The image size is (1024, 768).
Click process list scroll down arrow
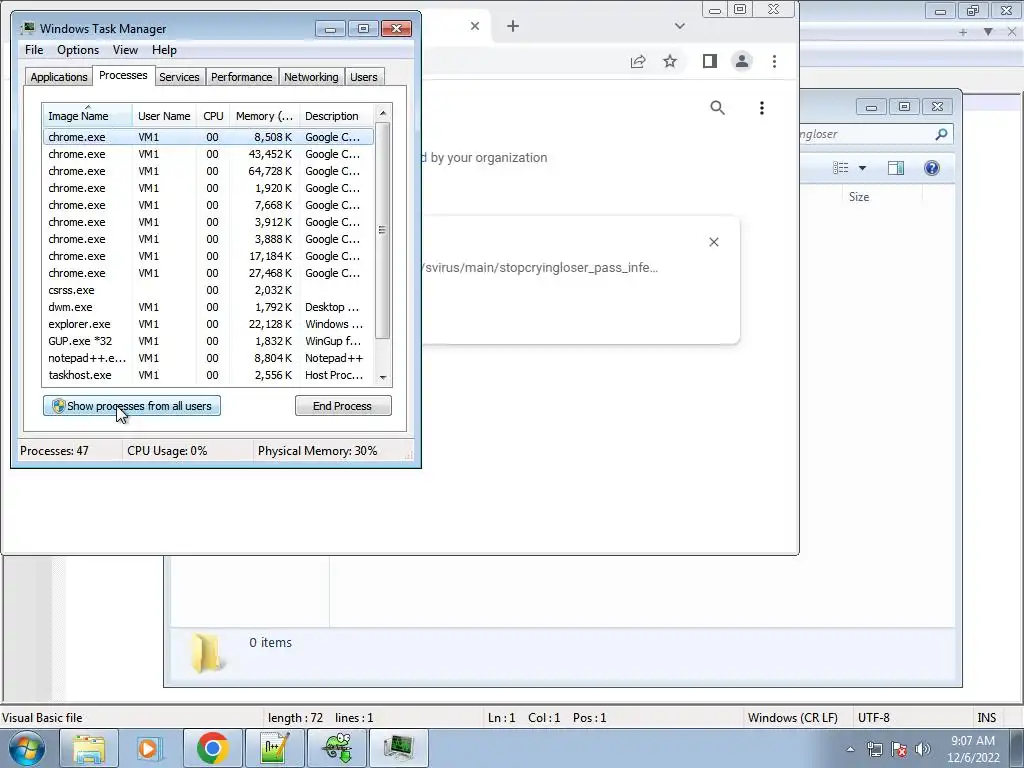tap(383, 377)
